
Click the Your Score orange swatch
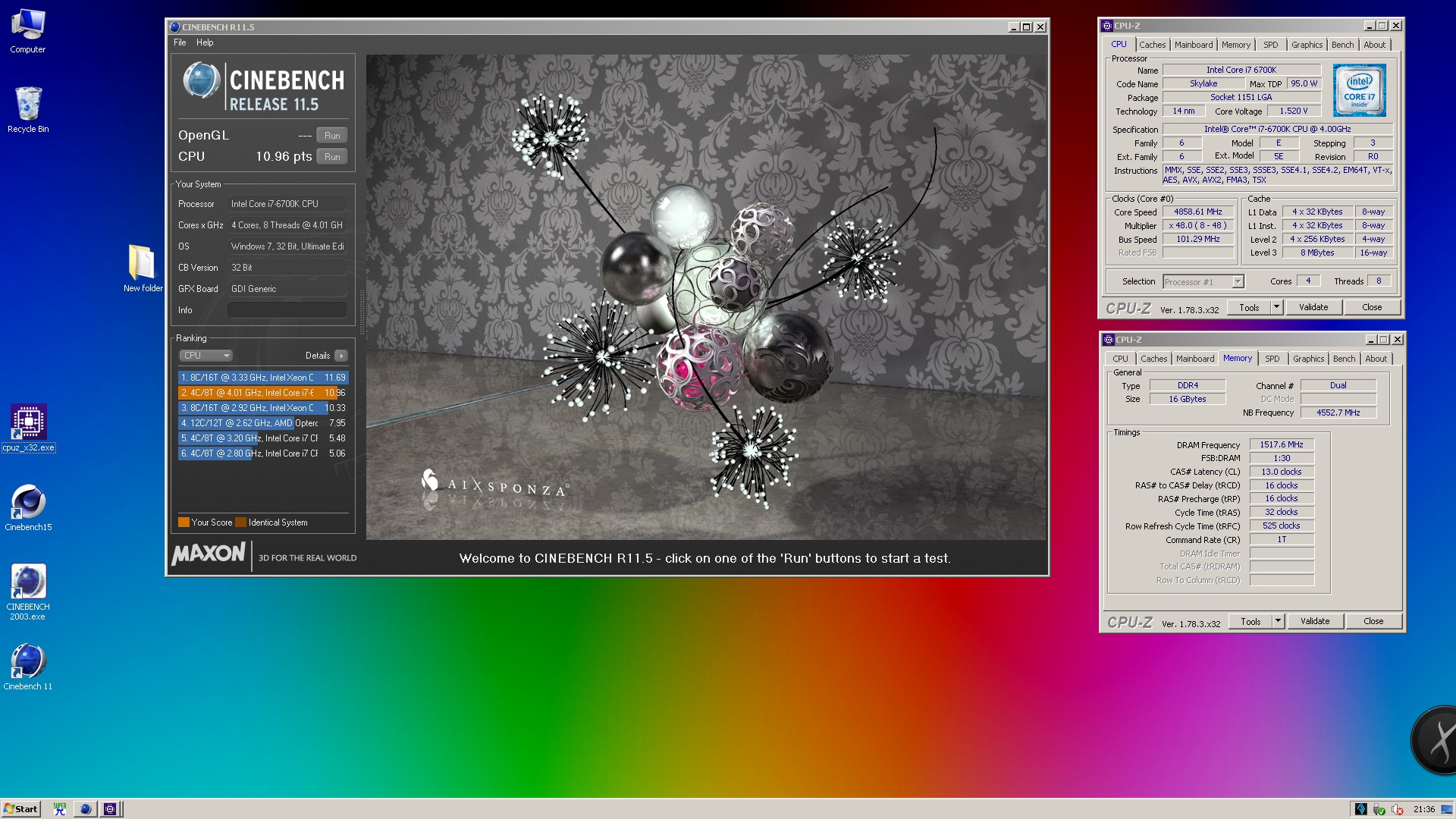(x=184, y=522)
